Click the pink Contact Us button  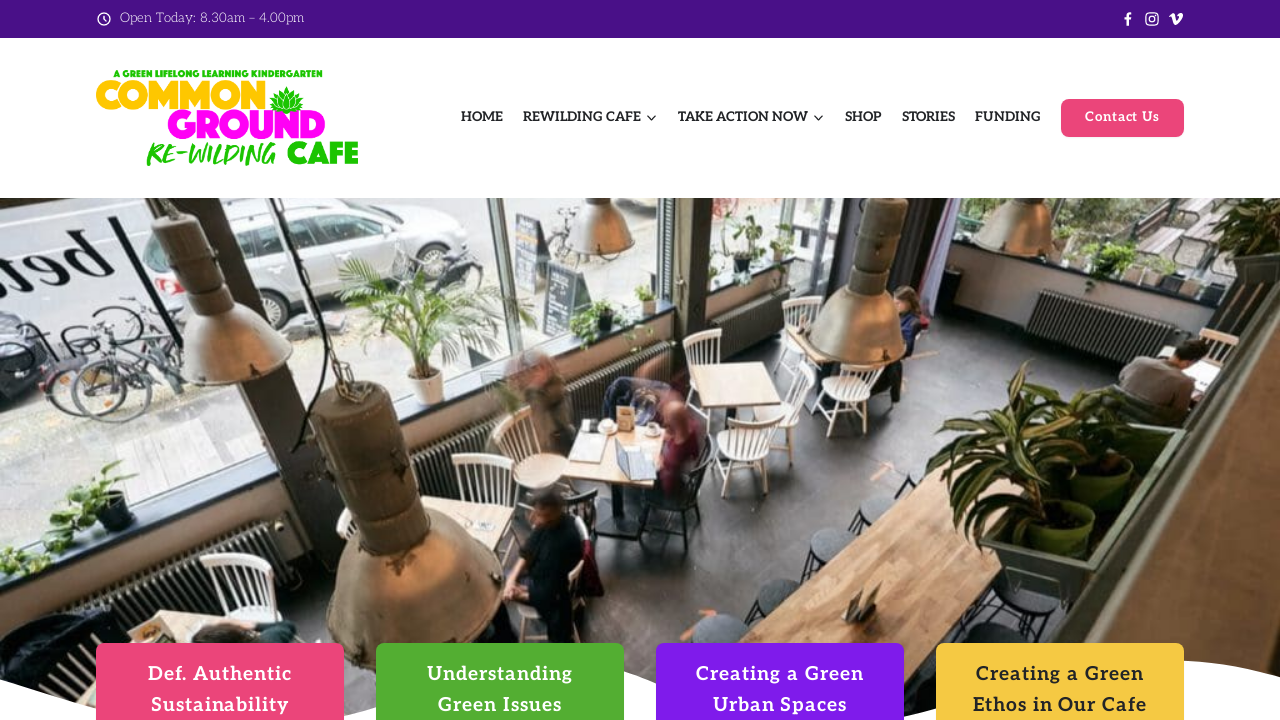1122,118
